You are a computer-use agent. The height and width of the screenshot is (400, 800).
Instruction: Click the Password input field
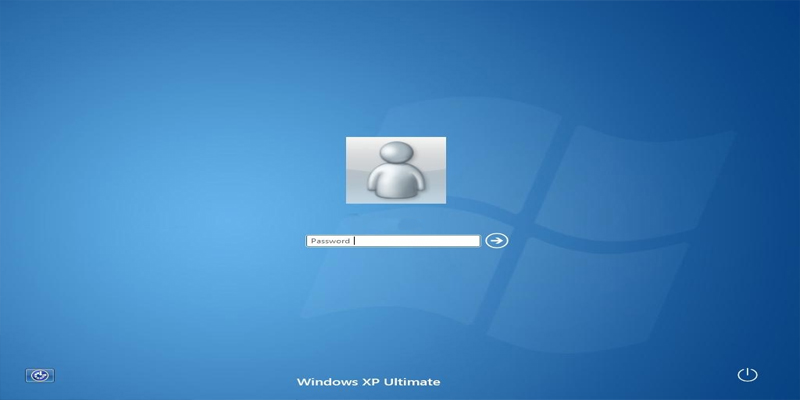393,241
